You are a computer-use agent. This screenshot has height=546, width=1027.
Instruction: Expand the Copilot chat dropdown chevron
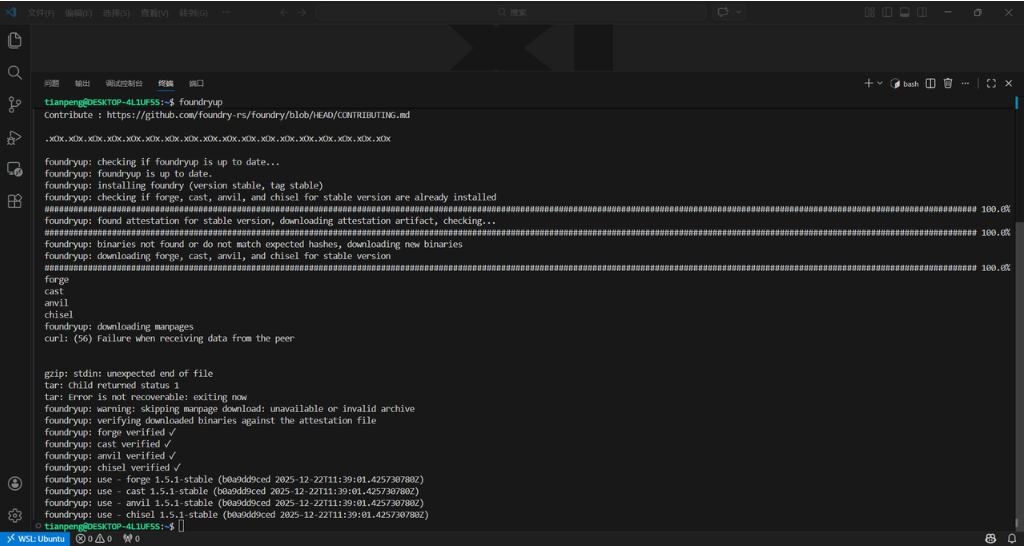(739, 12)
